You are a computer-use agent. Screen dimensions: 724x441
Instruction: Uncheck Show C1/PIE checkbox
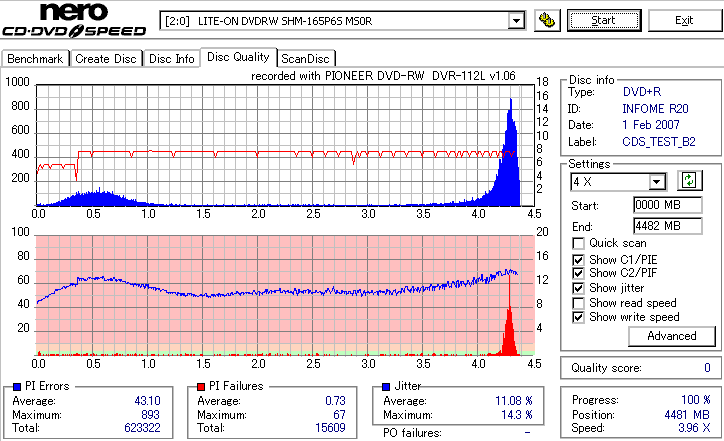pos(578,260)
